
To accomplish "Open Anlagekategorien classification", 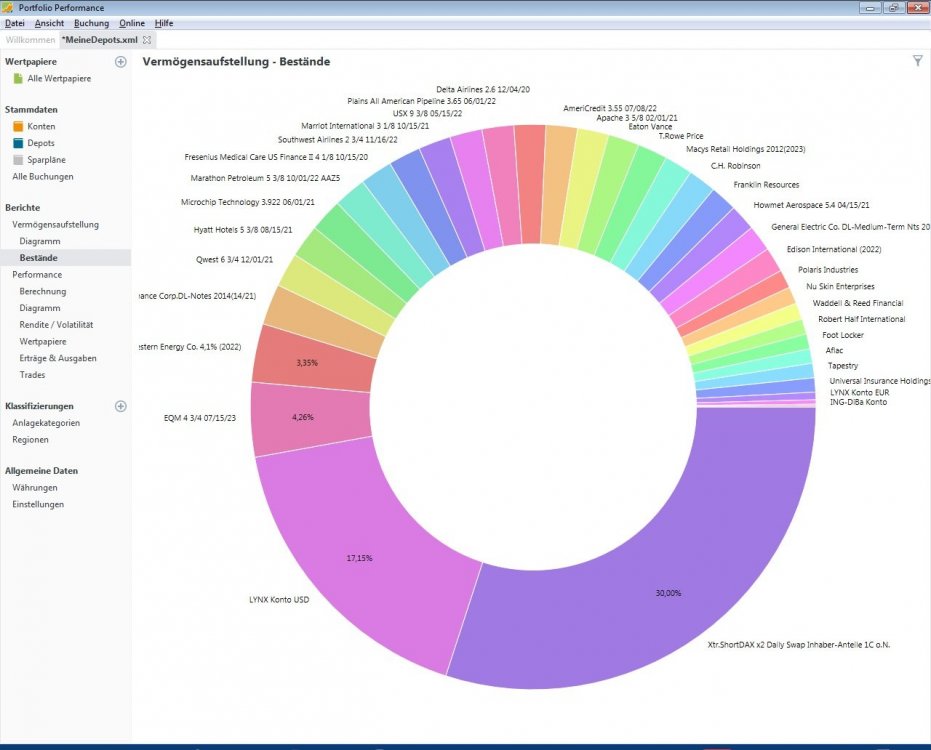I will 46,423.
